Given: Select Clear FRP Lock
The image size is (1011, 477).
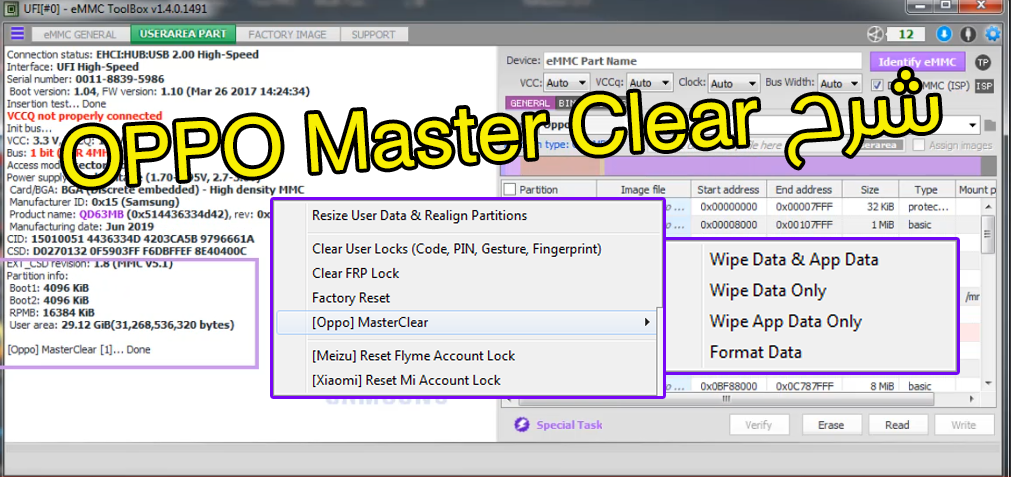Looking at the screenshot, I should [356, 273].
